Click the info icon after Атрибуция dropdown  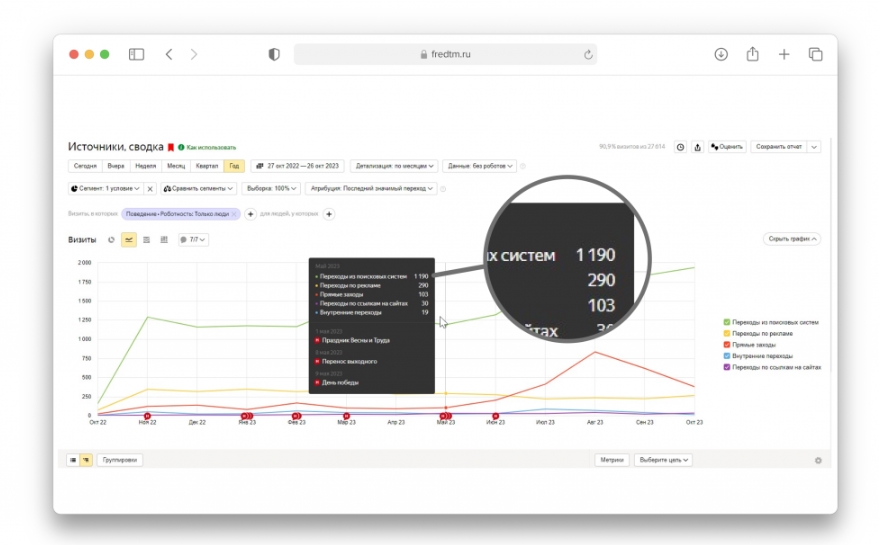(443, 189)
